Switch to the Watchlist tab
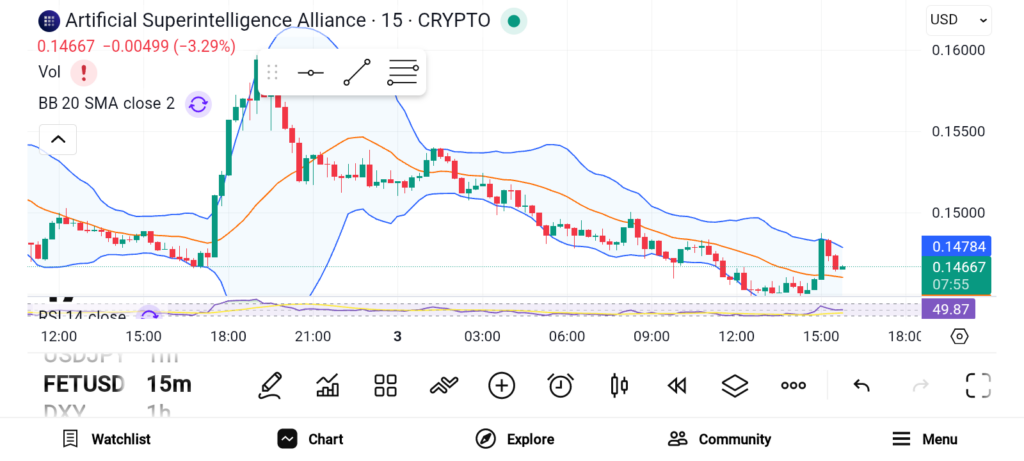 point(106,439)
